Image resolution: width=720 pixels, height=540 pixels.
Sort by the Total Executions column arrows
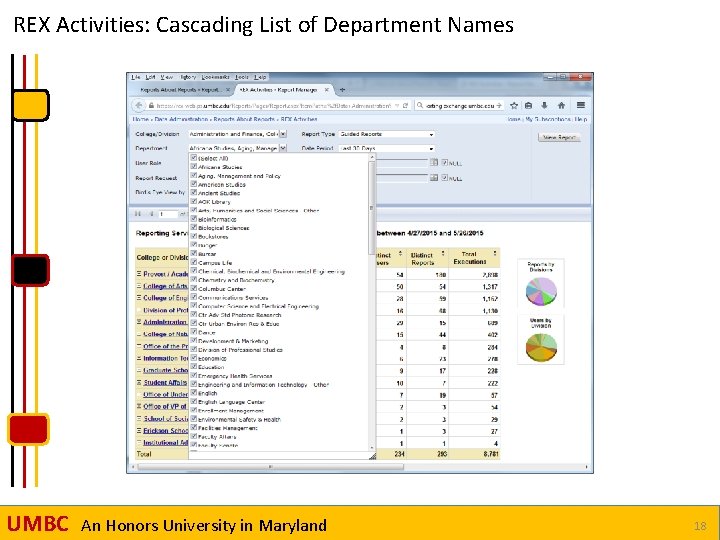click(x=495, y=253)
